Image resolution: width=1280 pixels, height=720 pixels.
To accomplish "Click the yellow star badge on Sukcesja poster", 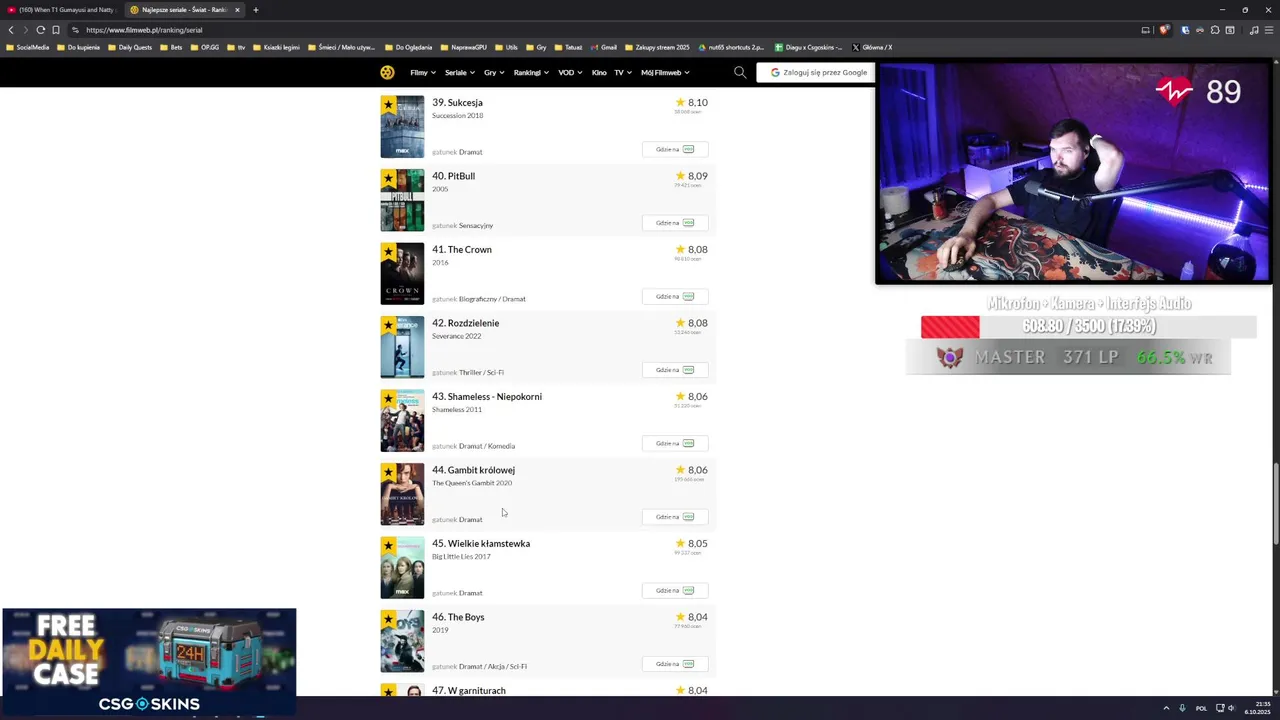I will coord(388,103).
